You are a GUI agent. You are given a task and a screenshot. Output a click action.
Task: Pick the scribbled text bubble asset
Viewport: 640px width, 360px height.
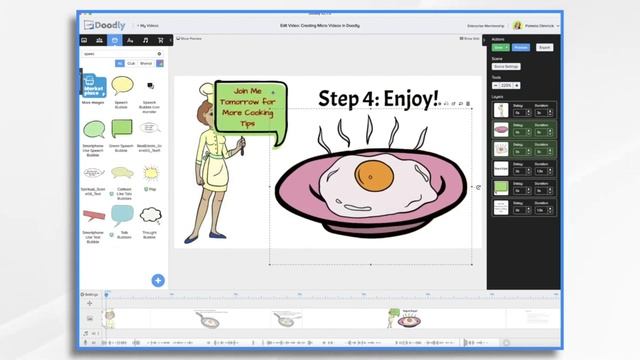pyautogui.click(x=93, y=173)
